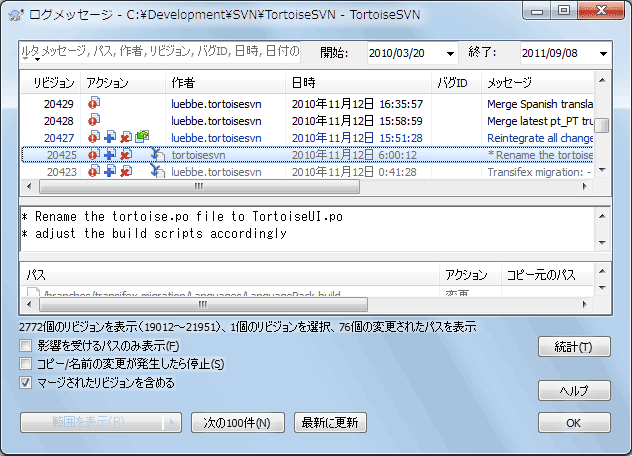The height and width of the screenshot is (456, 632).
Task: Toggle 影響を受けるパスのみ表示 checkbox
Action: pos(26,346)
